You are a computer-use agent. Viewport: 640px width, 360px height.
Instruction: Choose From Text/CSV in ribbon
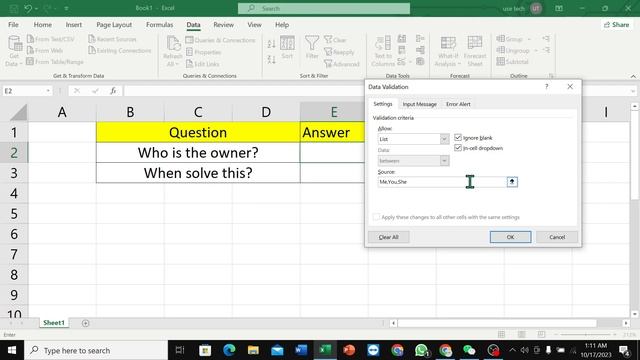51,39
